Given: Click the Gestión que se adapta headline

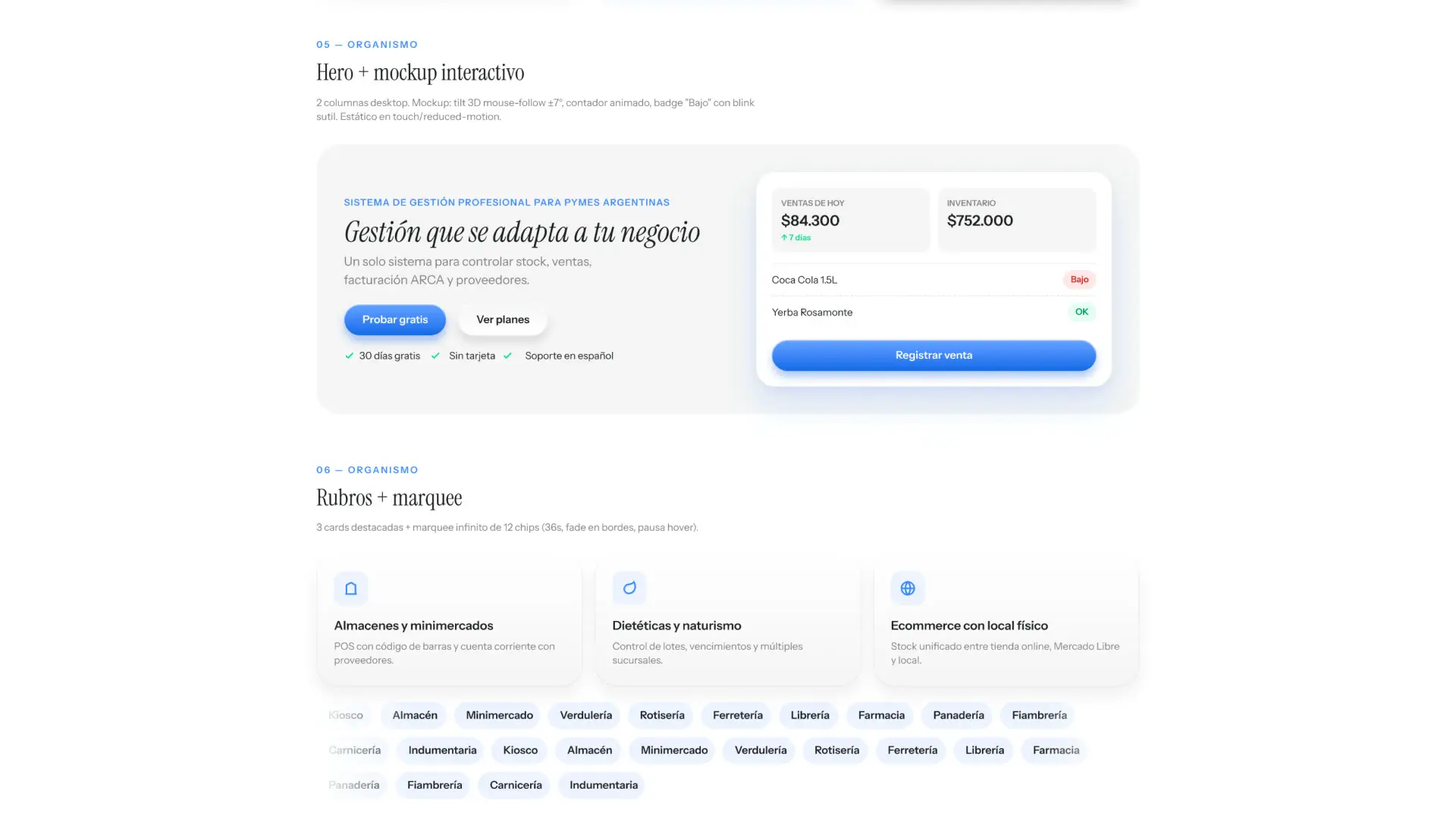Looking at the screenshot, I should pyautogui.click(x=522, y=232).
